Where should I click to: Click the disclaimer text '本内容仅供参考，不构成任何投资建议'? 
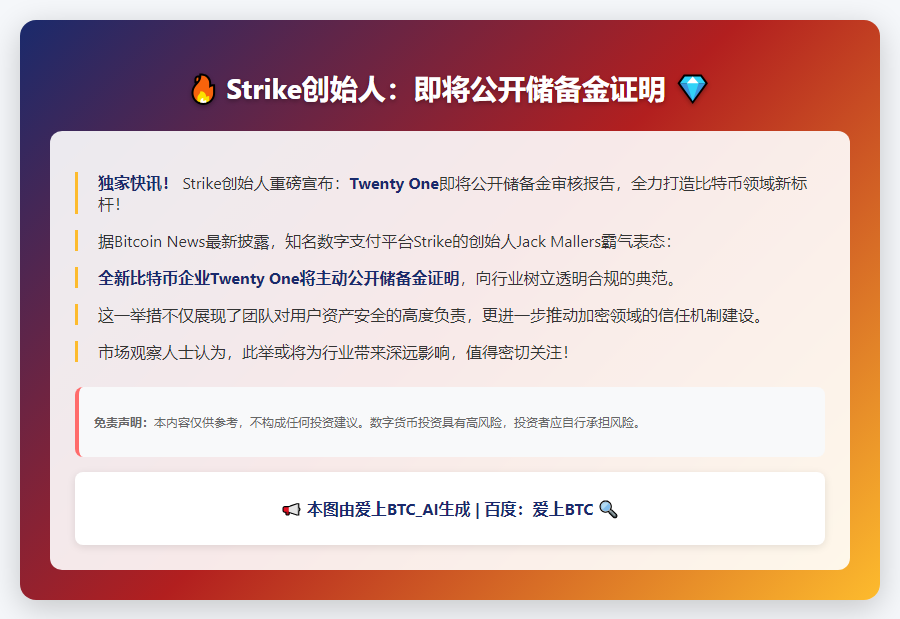(x=258, y=423)
